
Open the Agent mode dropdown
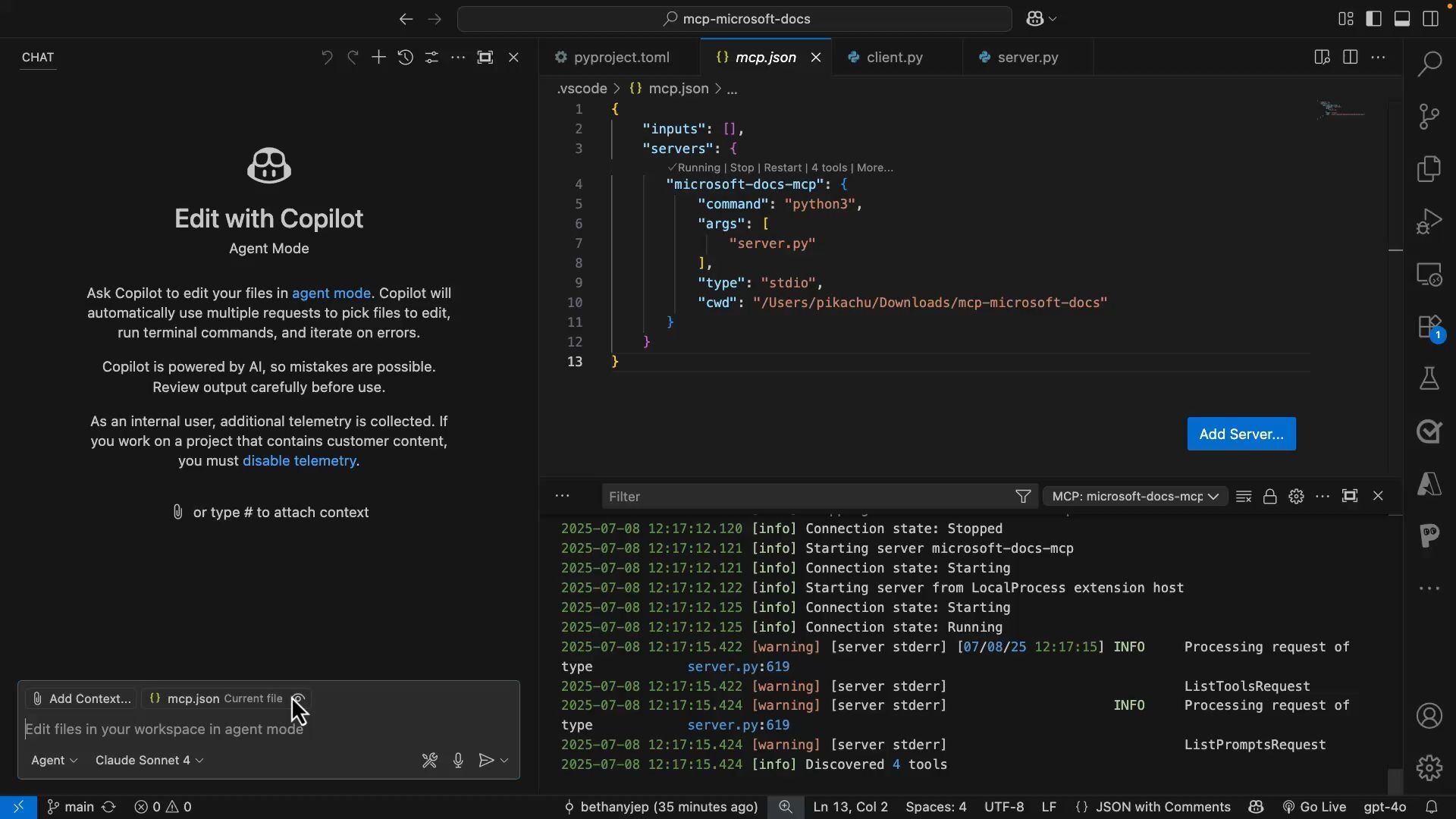coord(54,761)
